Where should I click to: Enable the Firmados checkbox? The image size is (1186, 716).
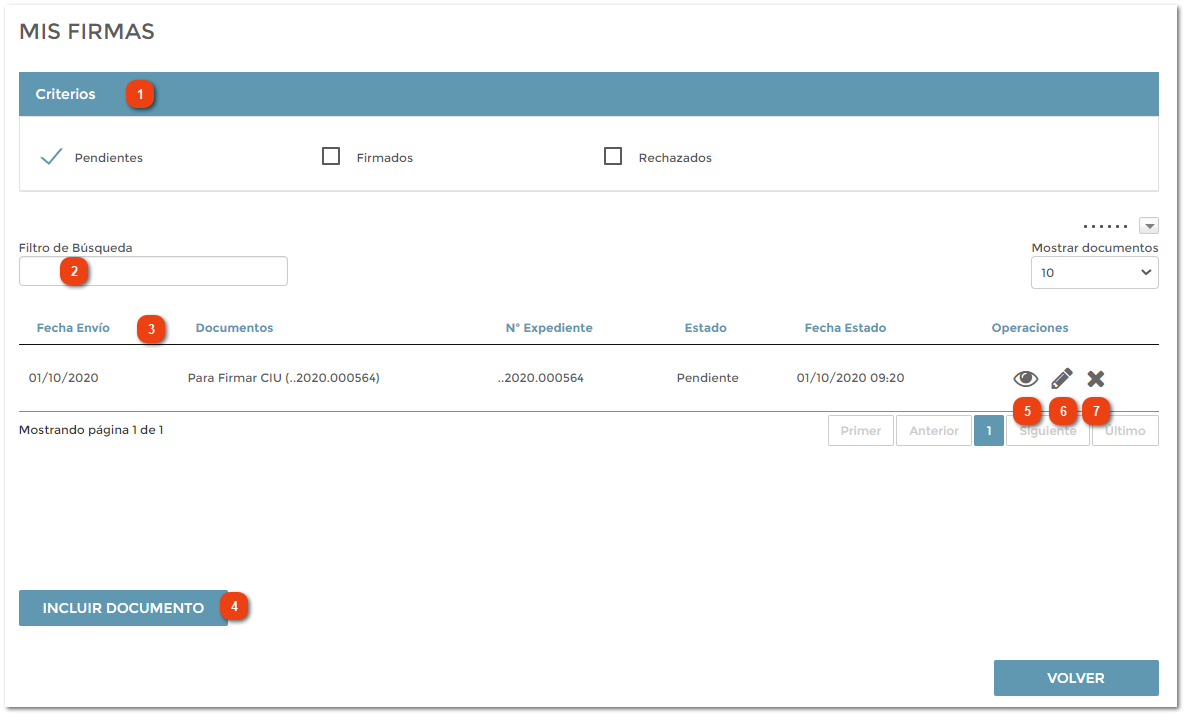(331, 157)
